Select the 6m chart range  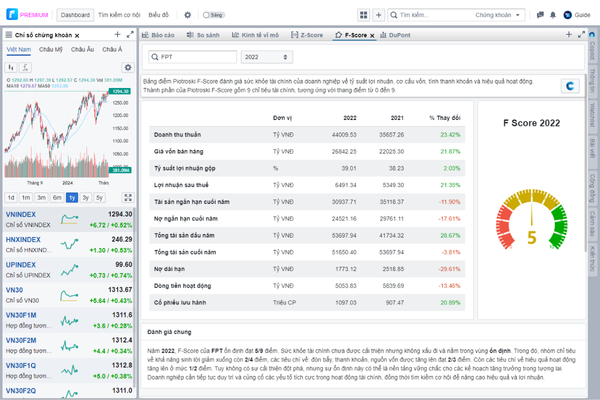pyautogui.click(x=57, y=198)
